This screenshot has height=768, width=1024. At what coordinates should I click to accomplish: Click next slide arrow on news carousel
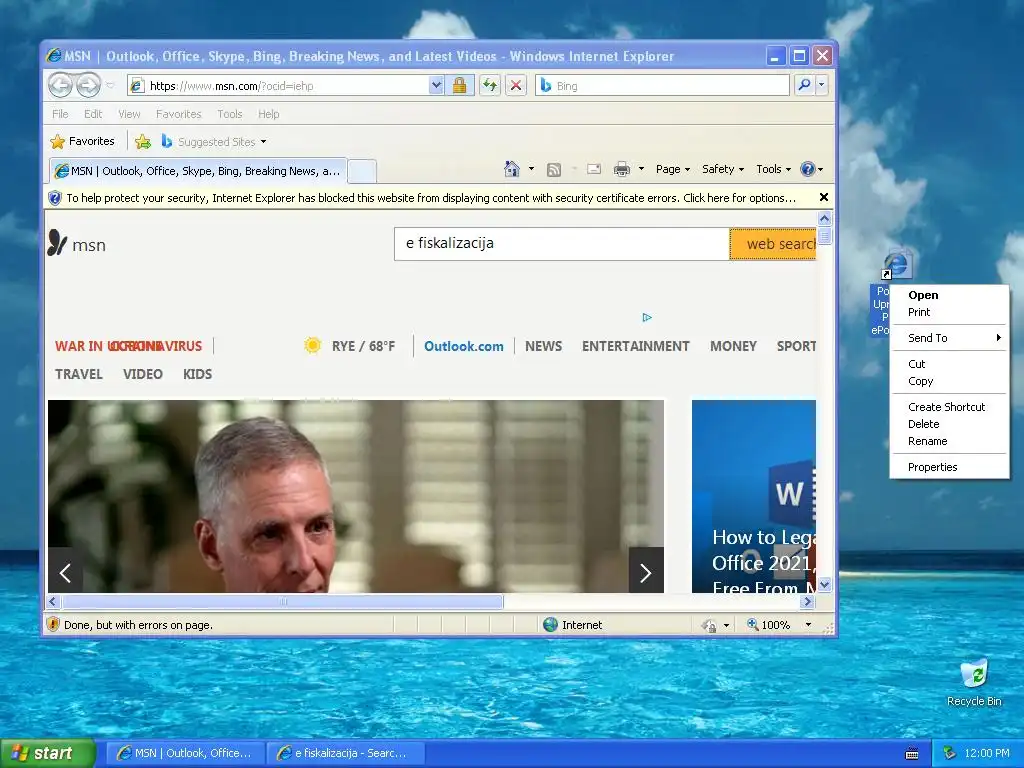click(646, 573)
